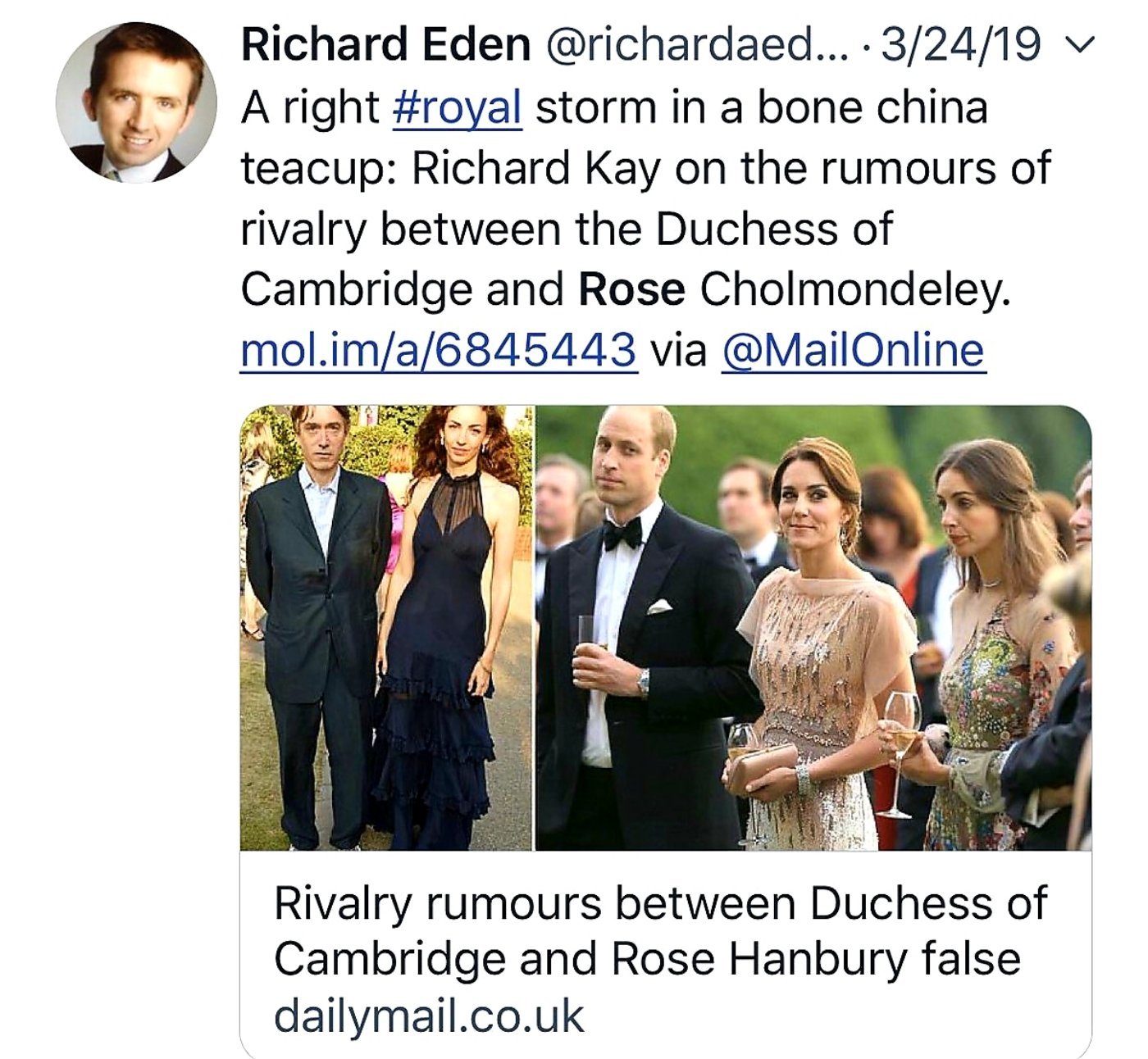Click the woman in navy ruffled dress
The image size is (1148, 1059).
(448, 623)
